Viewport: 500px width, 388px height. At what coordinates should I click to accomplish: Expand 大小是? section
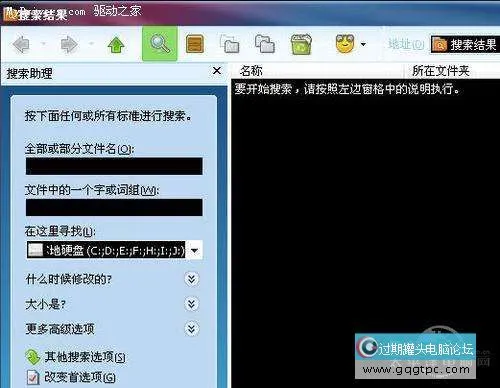click(x=192, y=304)
